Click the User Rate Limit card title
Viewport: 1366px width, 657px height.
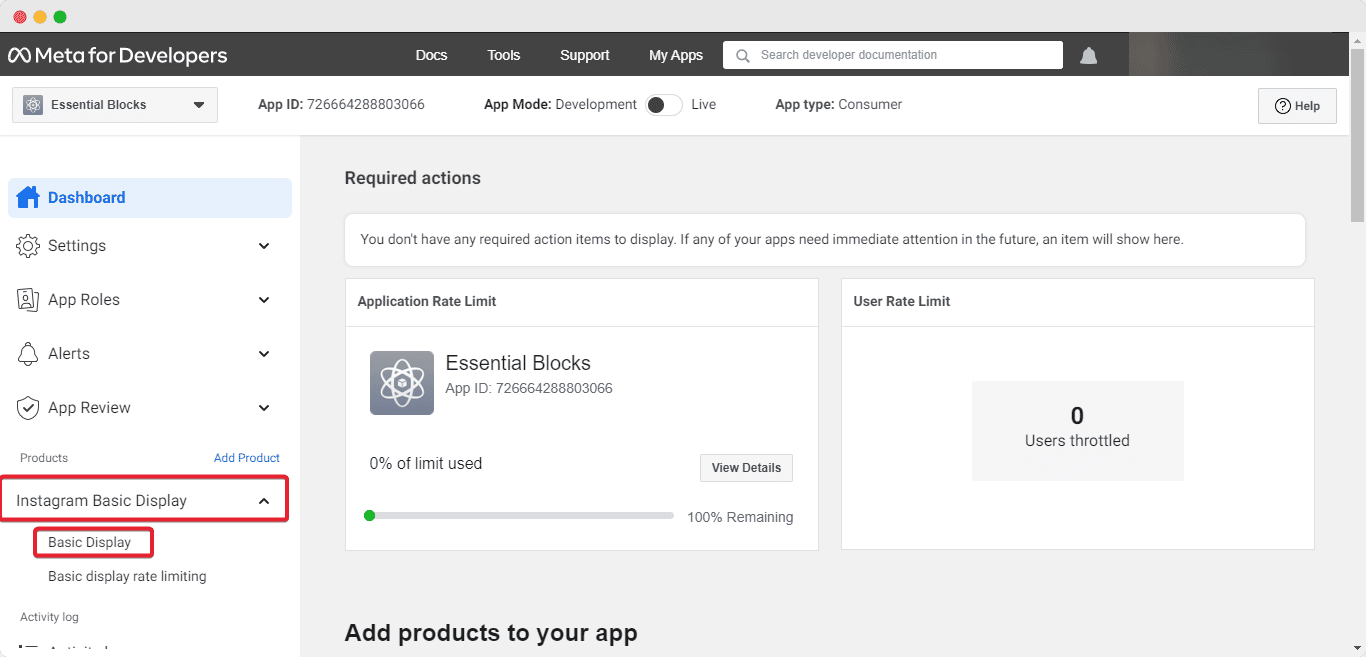902,301
